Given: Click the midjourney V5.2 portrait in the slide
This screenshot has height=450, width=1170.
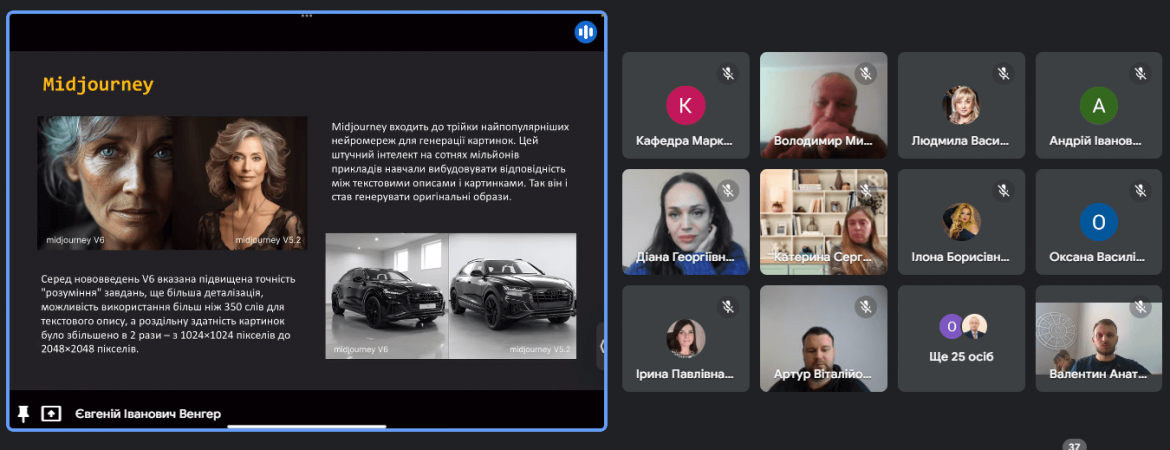Looking at the screenshot, I should coord(240,182).
